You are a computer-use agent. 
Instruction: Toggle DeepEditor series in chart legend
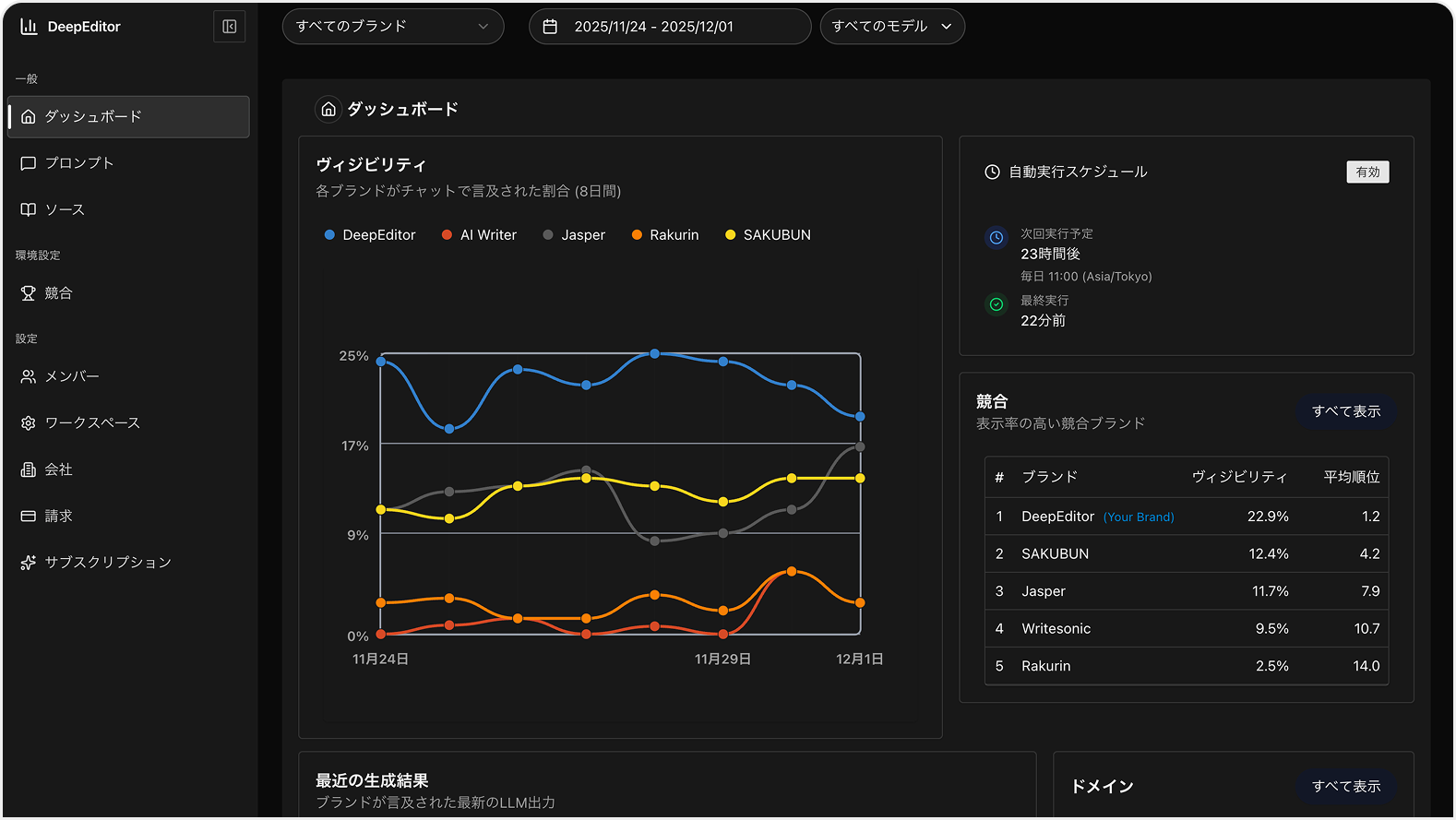coord(370,235)
